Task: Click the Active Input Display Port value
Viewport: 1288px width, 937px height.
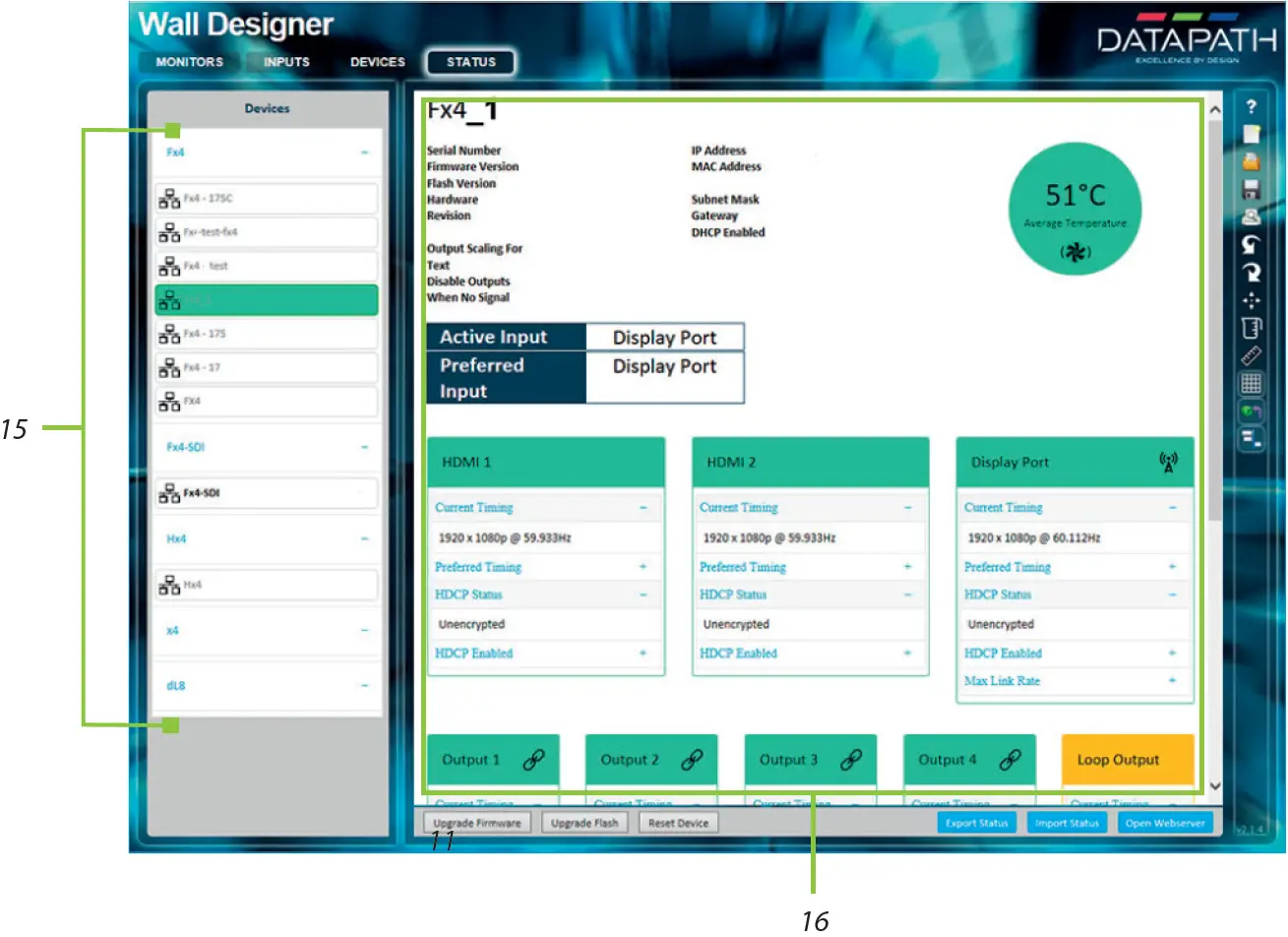Action: pyautogui.click(x=665, y=338)
